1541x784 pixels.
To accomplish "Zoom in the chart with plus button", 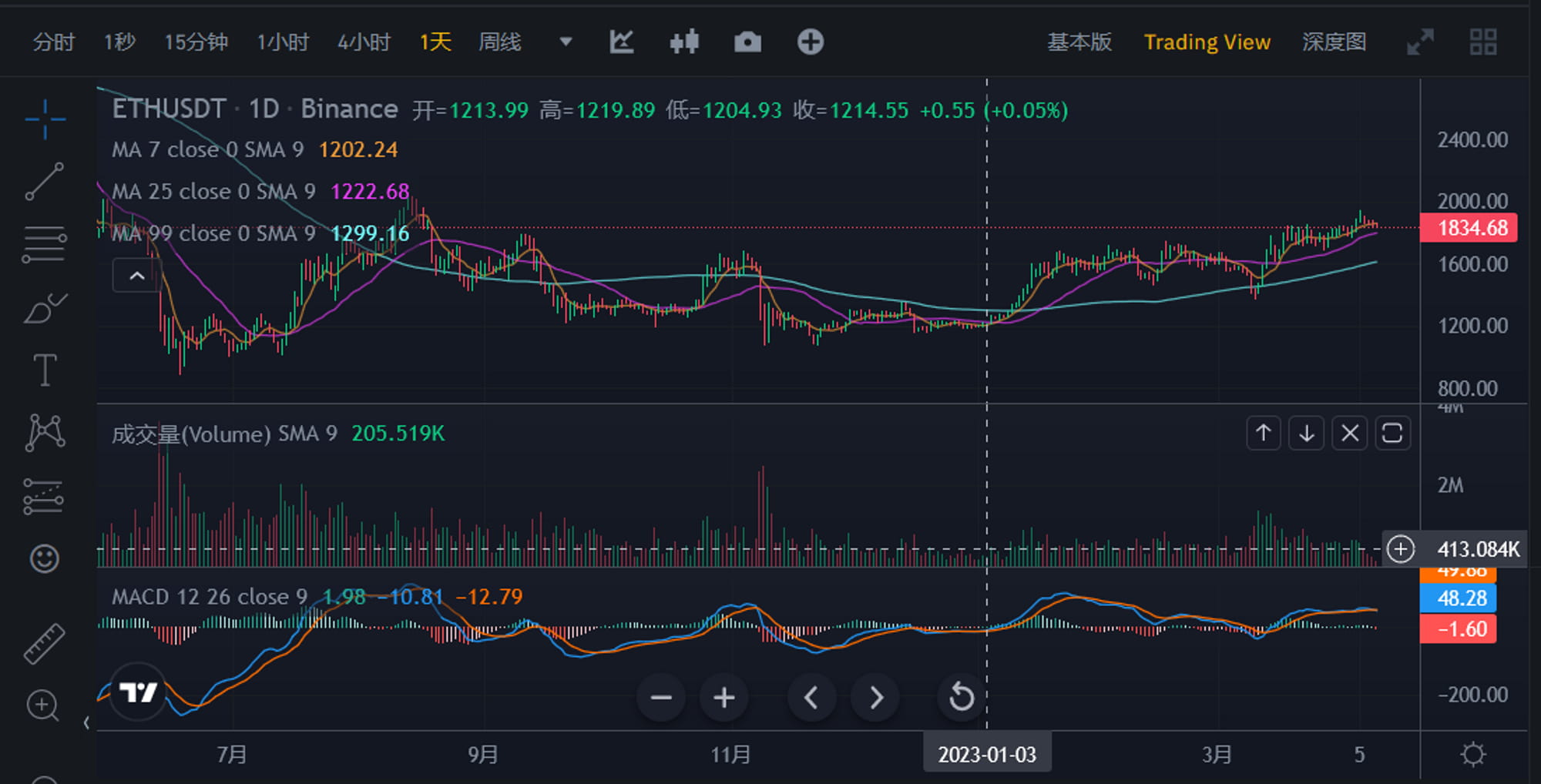I will (x=723, y=698).
